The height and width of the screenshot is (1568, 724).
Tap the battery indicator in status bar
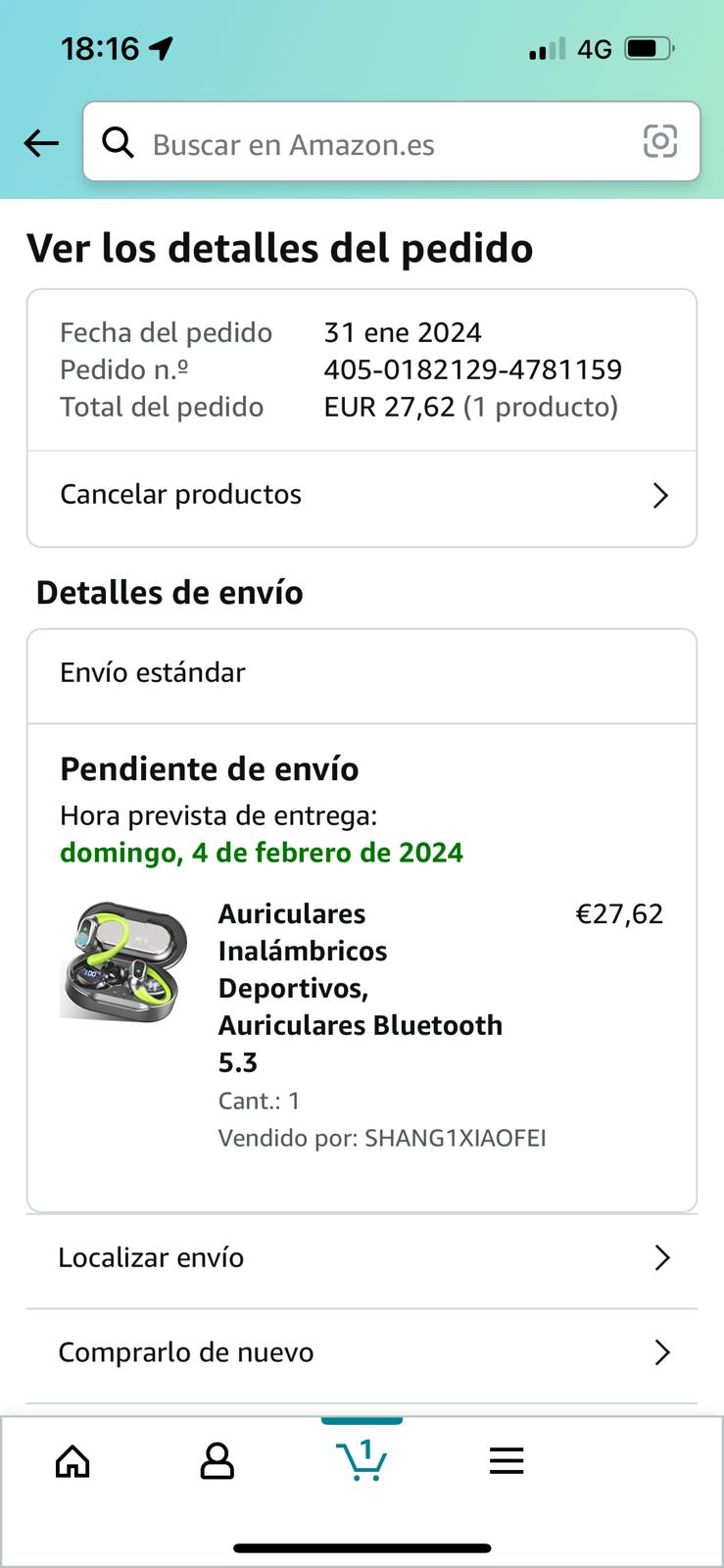[x=649, y=48]
